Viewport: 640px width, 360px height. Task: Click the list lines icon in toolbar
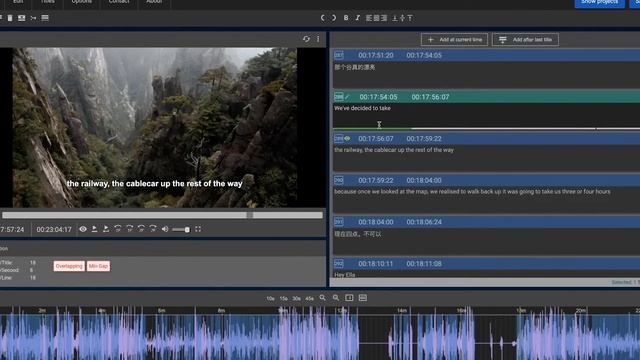pos(45,18)
